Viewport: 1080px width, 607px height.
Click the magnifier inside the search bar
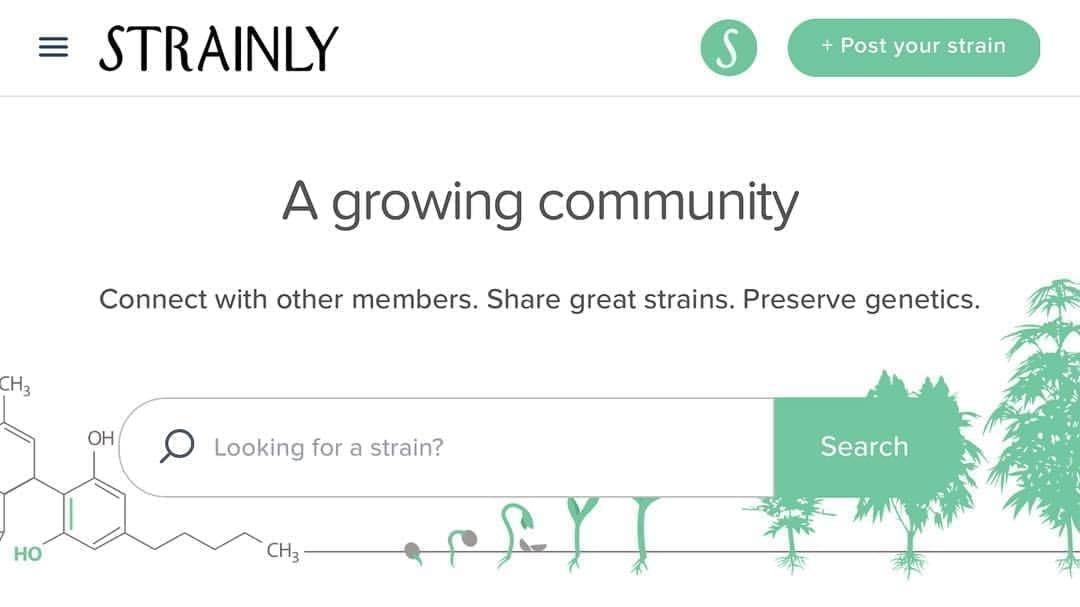tap(177, 446)
